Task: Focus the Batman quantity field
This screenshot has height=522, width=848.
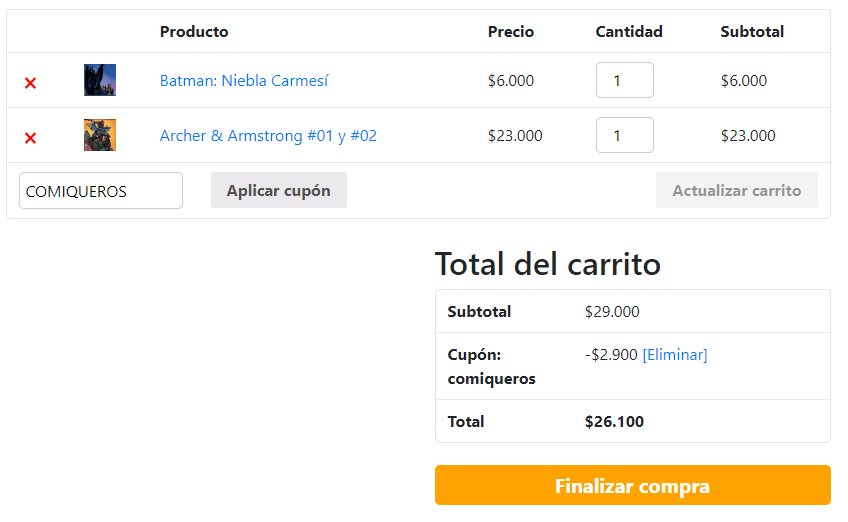Action: (625, 80)
